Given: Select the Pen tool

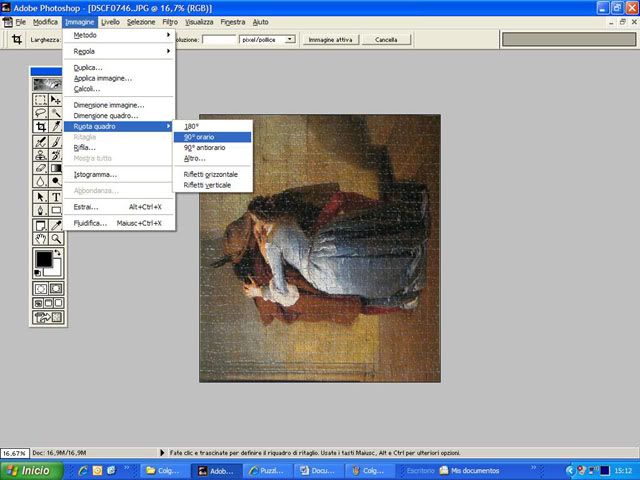Looking at the screenshot, I should coord(40,210).
